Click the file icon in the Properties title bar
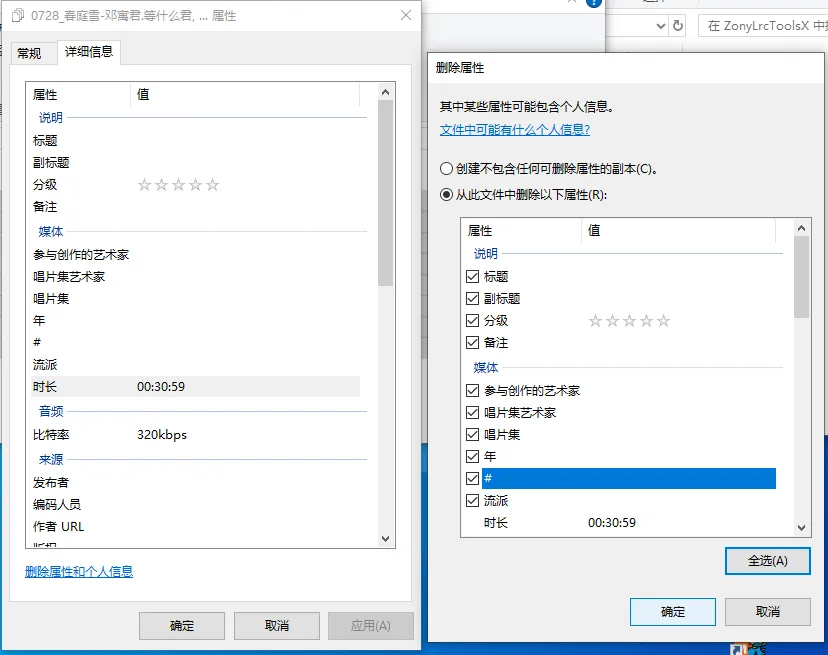This screenshot has width=828, height=655. pos(18,16)
